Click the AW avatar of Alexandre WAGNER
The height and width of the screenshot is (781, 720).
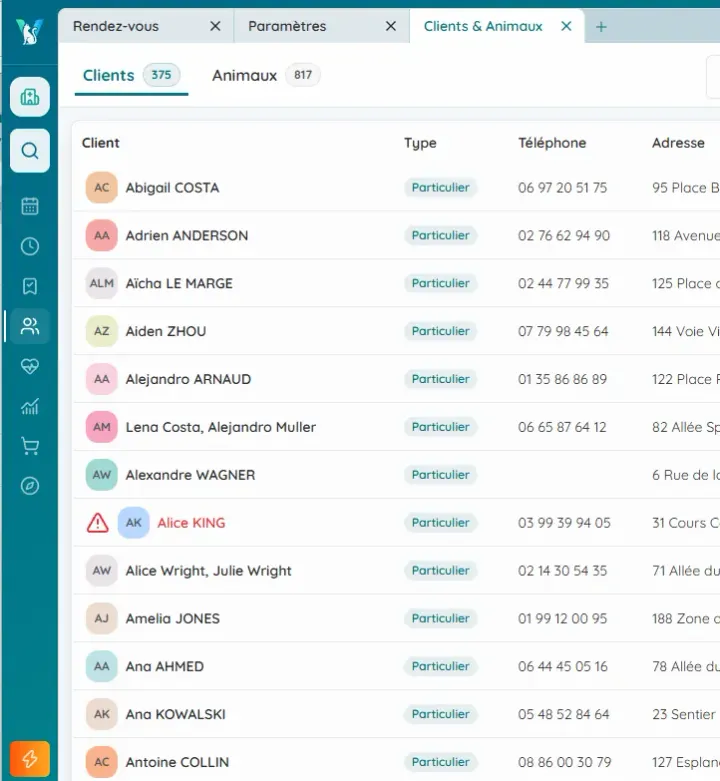(x=102, y=475)
